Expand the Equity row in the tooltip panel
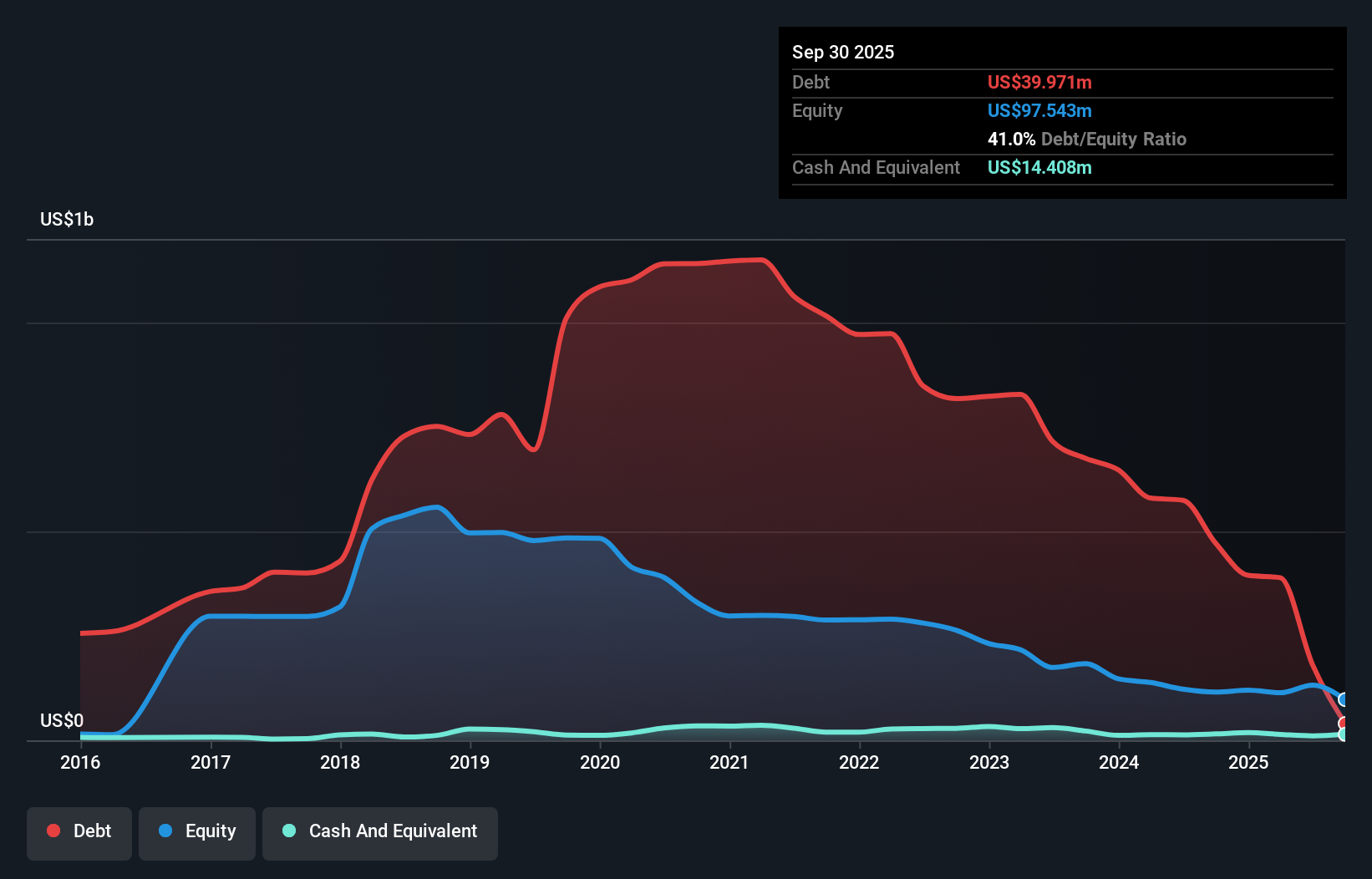1372x879 pixels. pos(816,110)
